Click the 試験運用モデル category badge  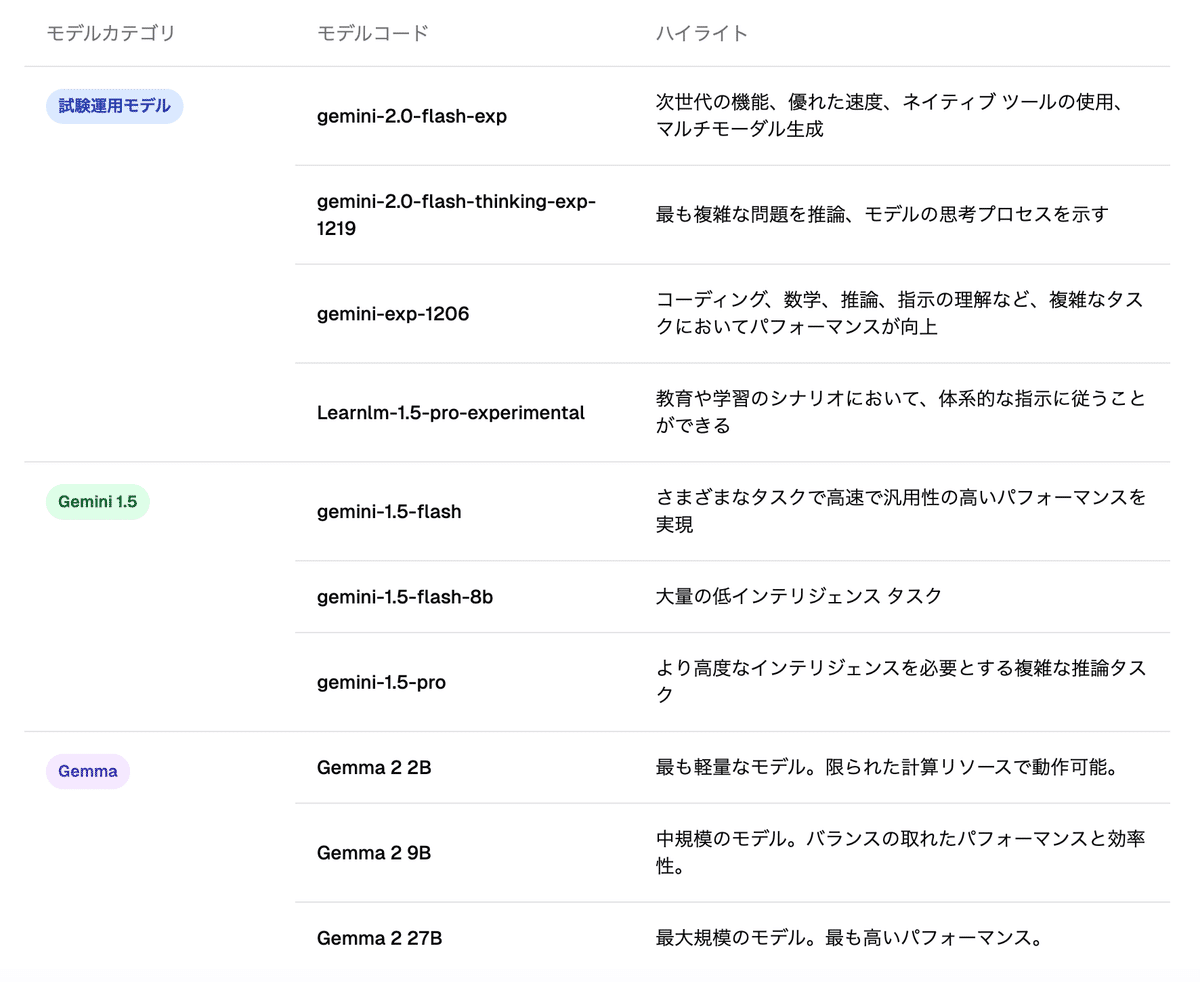pyautogui.click(x=114, y=106)
